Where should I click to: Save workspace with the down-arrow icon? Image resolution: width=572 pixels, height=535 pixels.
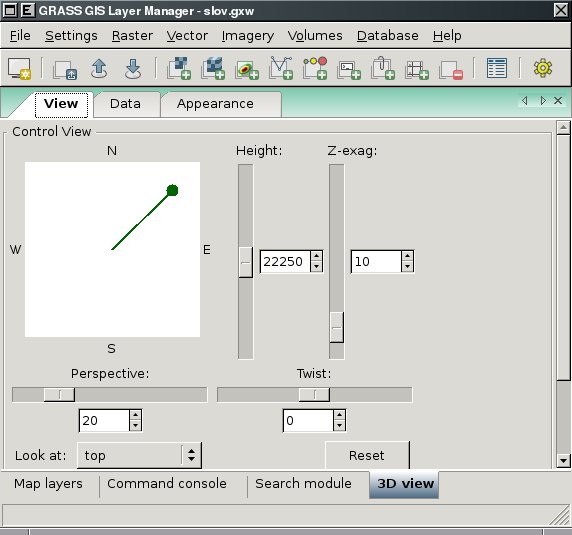133,68
